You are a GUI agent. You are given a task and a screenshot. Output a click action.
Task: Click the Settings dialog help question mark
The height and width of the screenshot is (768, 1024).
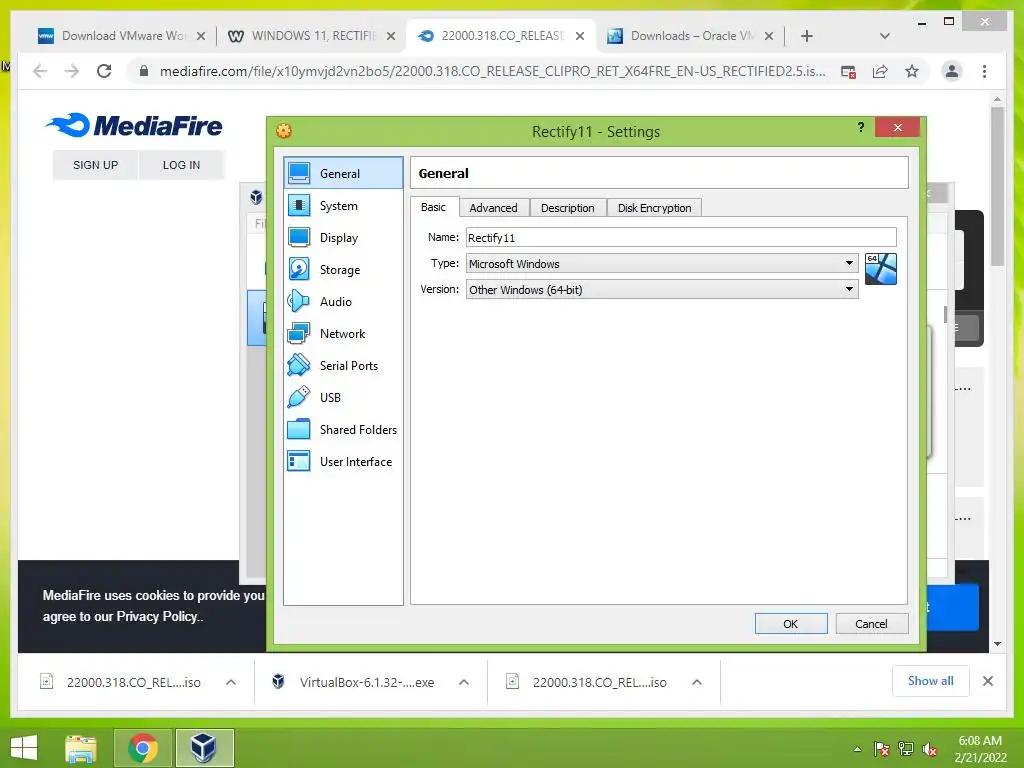coord(861,127)
